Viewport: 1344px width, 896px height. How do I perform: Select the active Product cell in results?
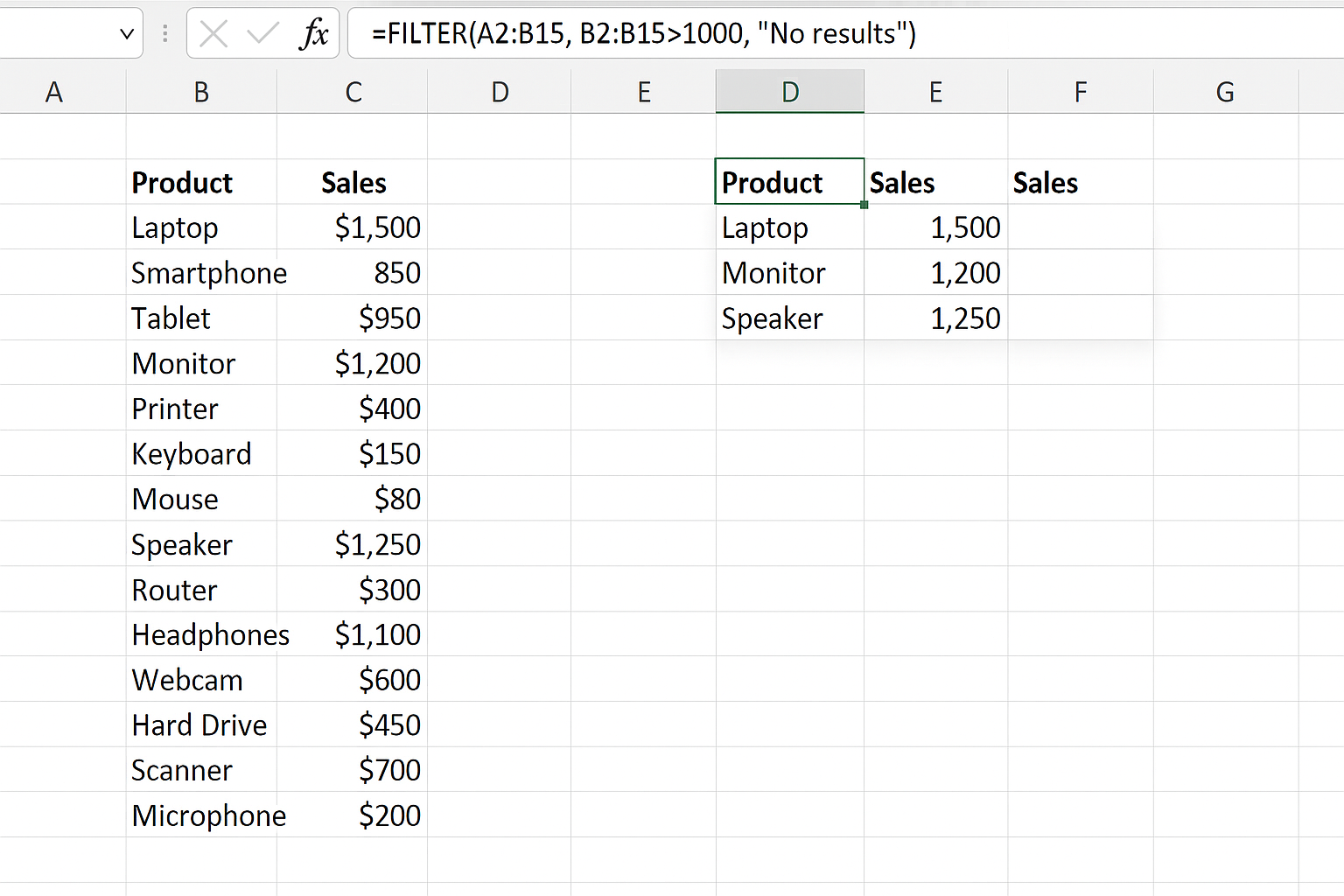[789, 182]
